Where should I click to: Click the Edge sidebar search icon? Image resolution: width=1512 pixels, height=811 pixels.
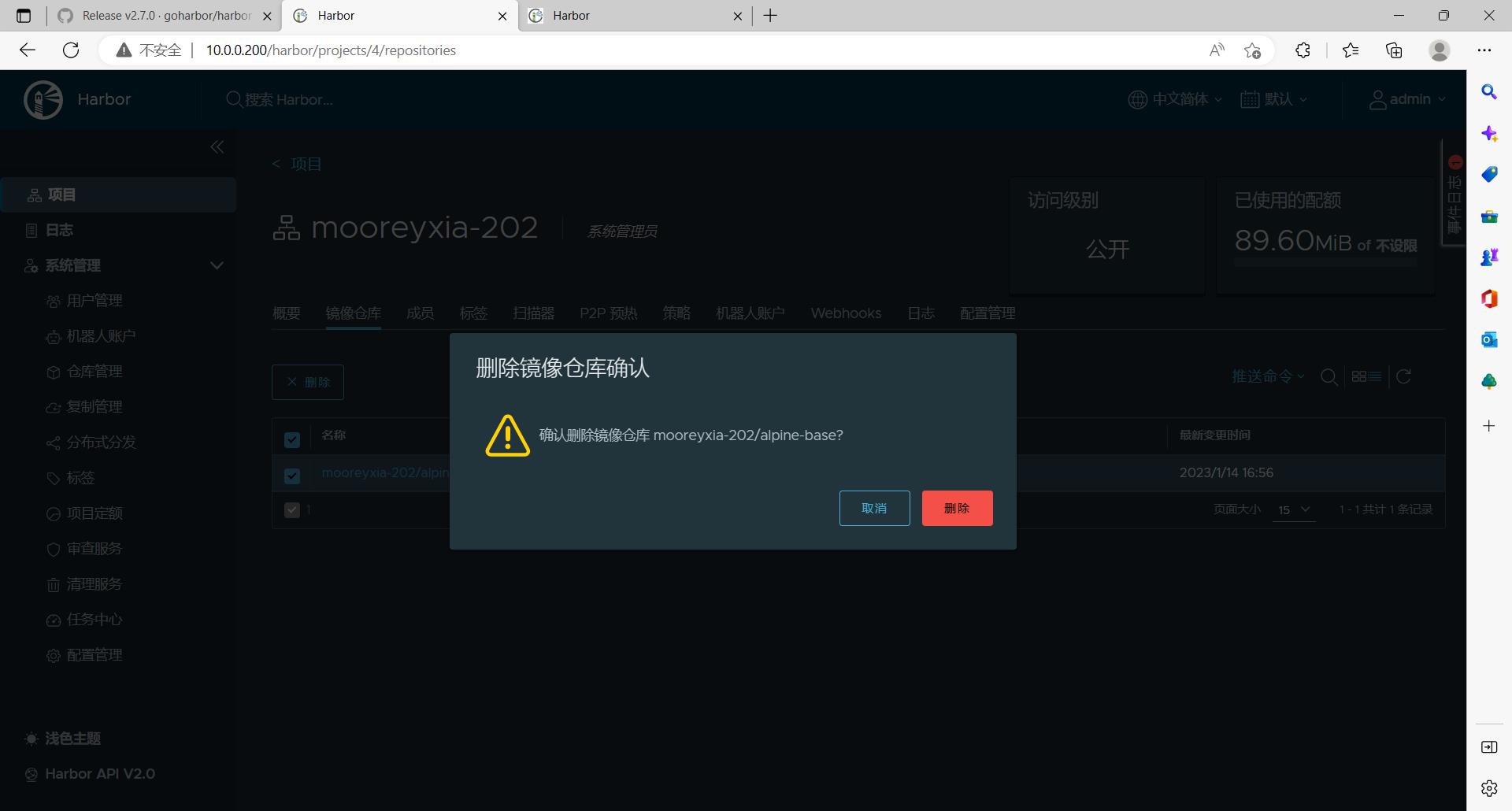coord(1489,92)
